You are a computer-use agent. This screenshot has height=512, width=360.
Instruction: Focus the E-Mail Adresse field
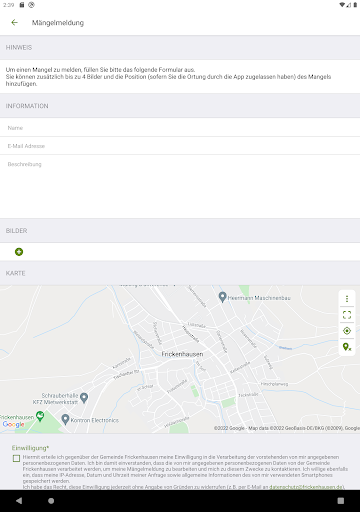tap(180, 146)
